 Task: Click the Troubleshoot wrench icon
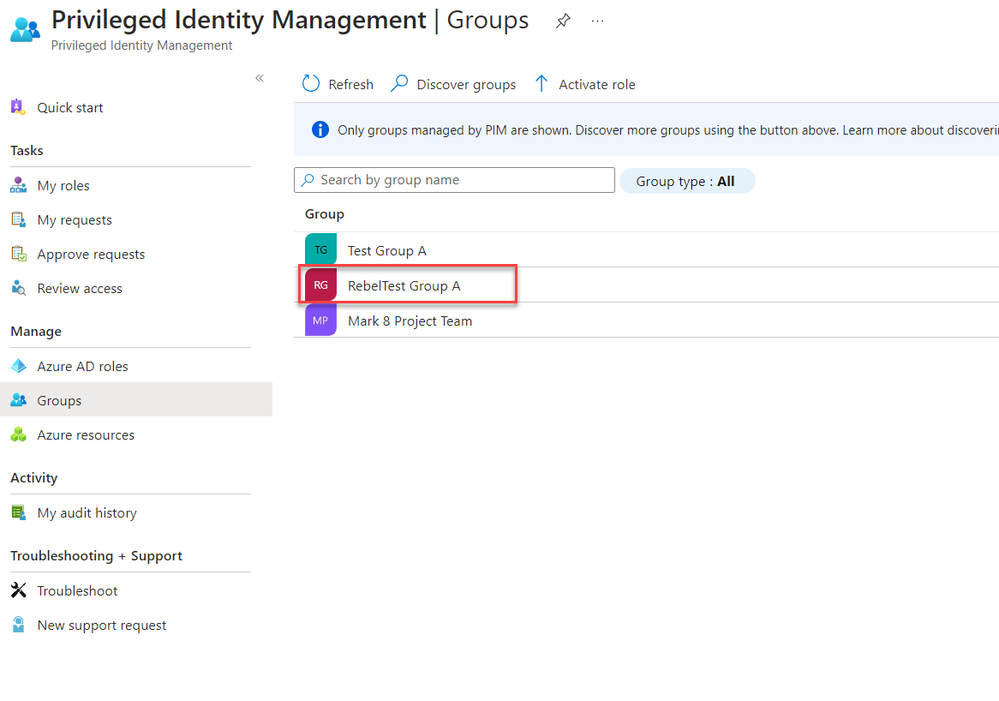[18, 590]
